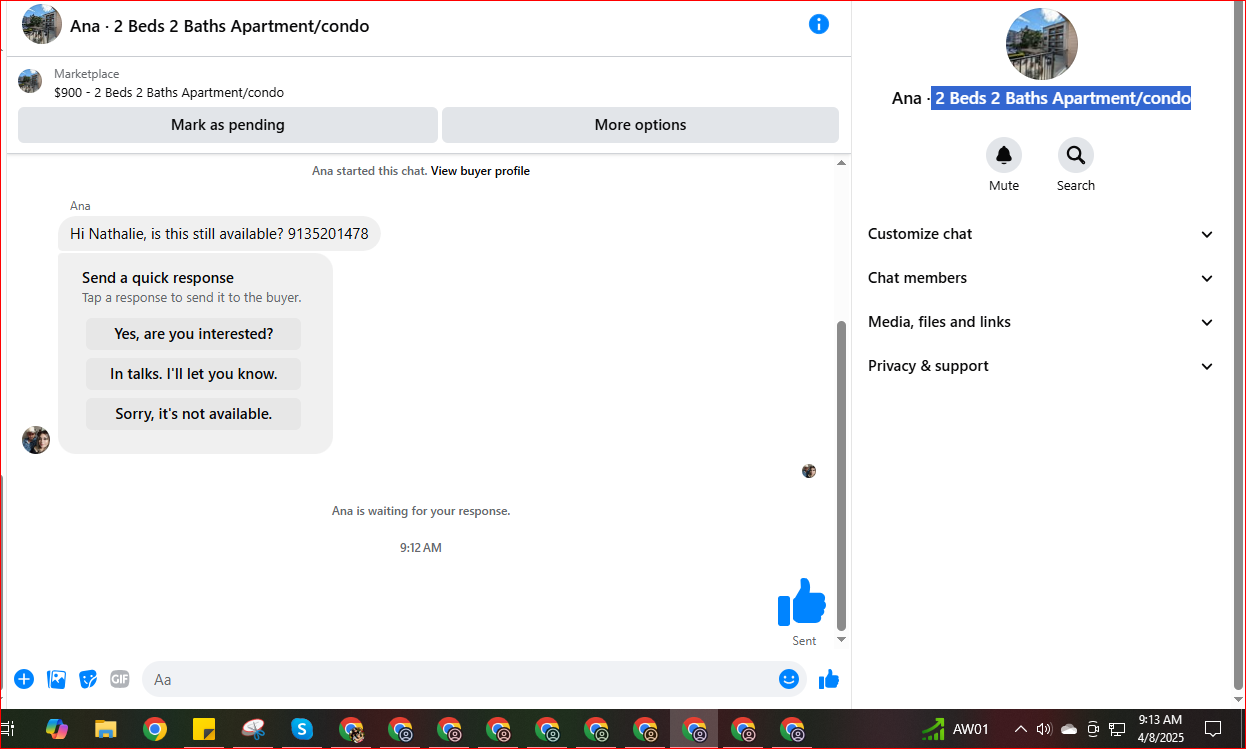Open Sticky Notes from the taskbar
Image resolution: width=1246 pixels, height=749 pixels.
click(x=204, y=729)
